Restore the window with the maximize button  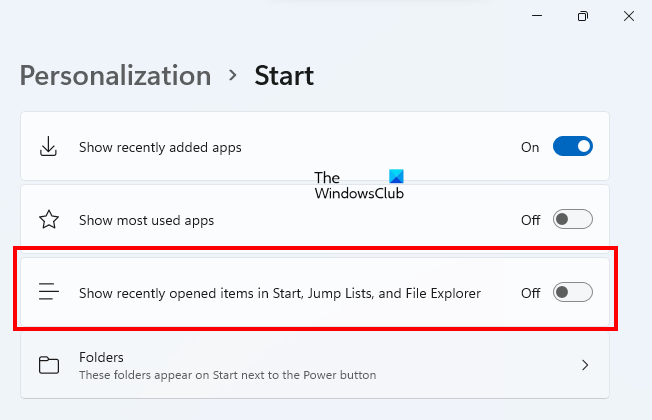pos(582,16)
